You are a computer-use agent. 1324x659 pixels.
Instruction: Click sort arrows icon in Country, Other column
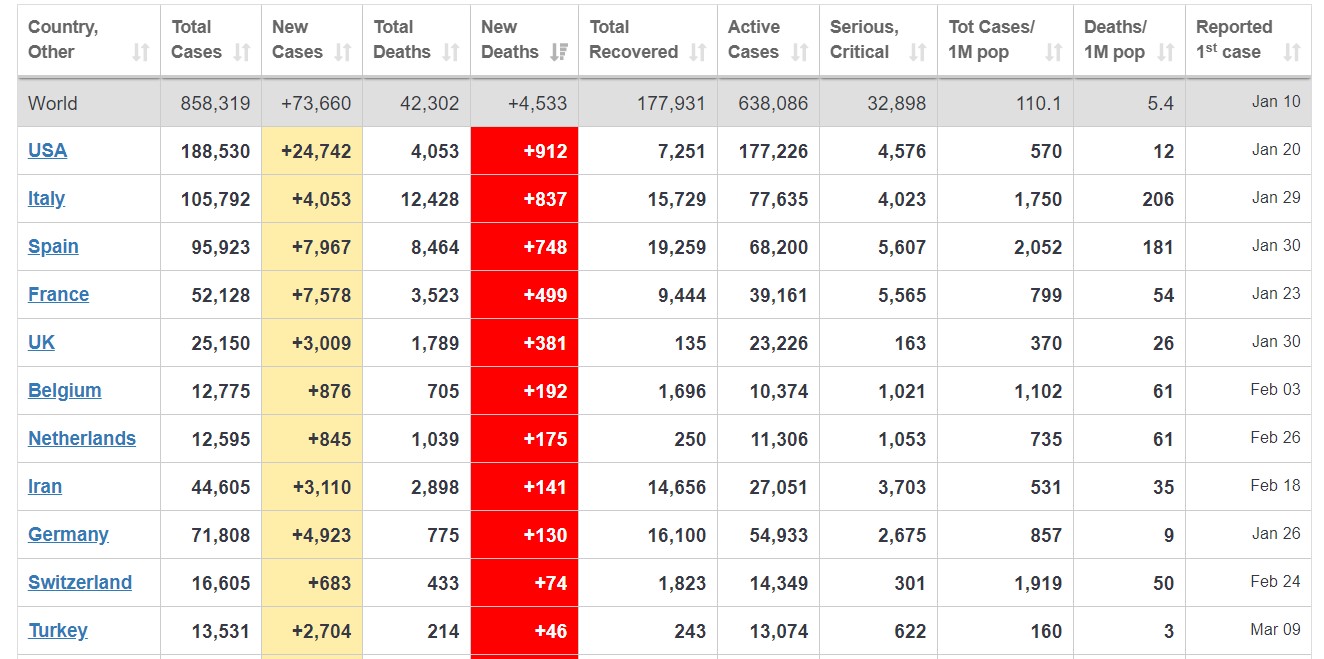141,52
